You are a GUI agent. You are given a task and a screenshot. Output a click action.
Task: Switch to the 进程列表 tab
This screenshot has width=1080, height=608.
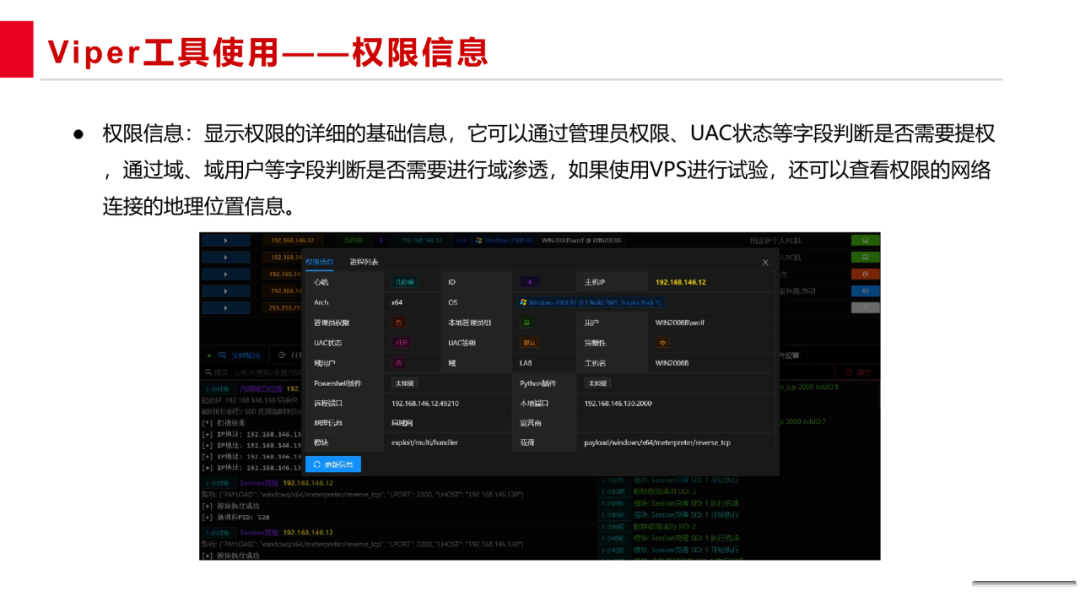tap(364, 262)
